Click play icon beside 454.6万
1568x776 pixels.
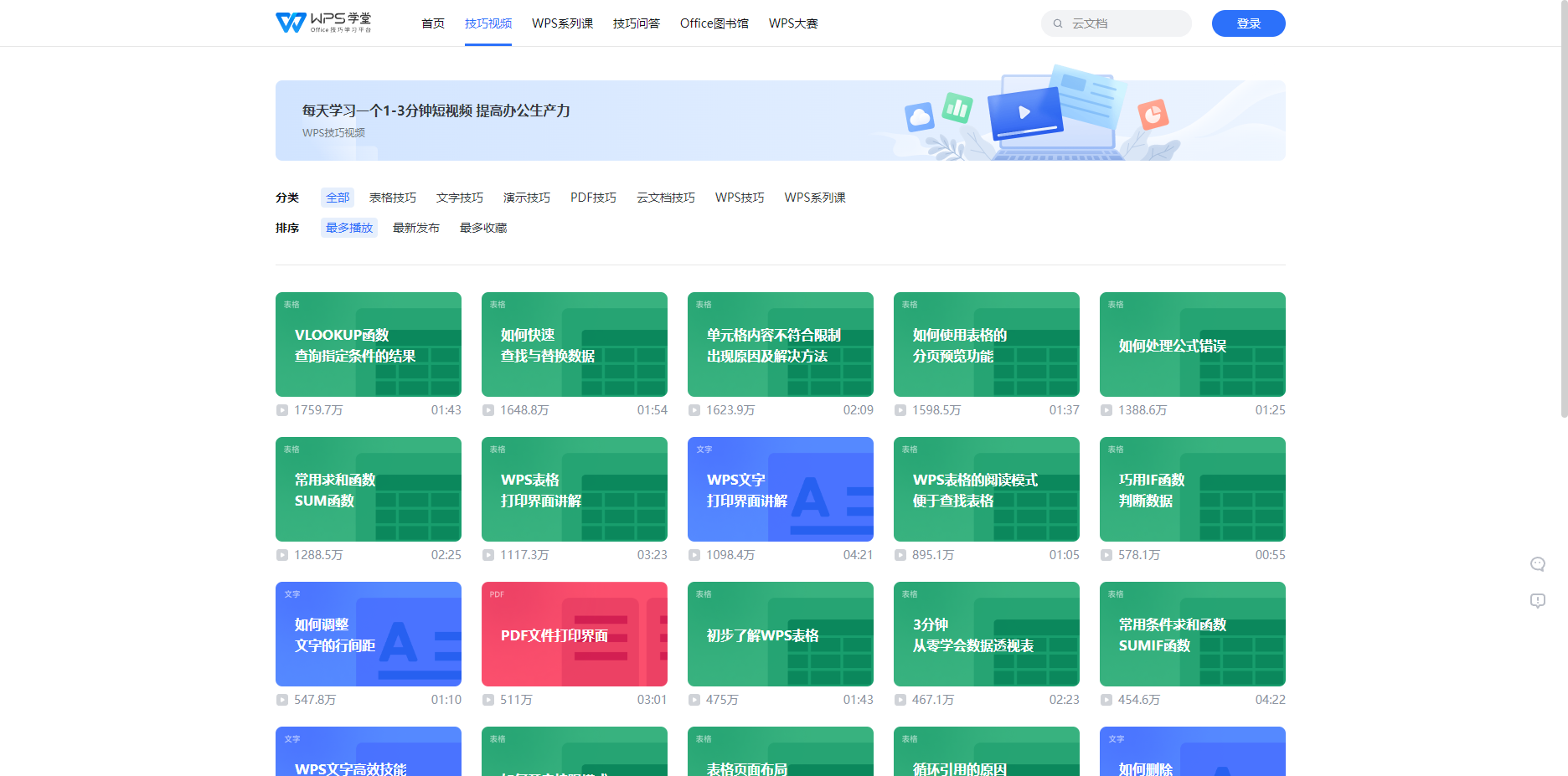pos(1106,700)
